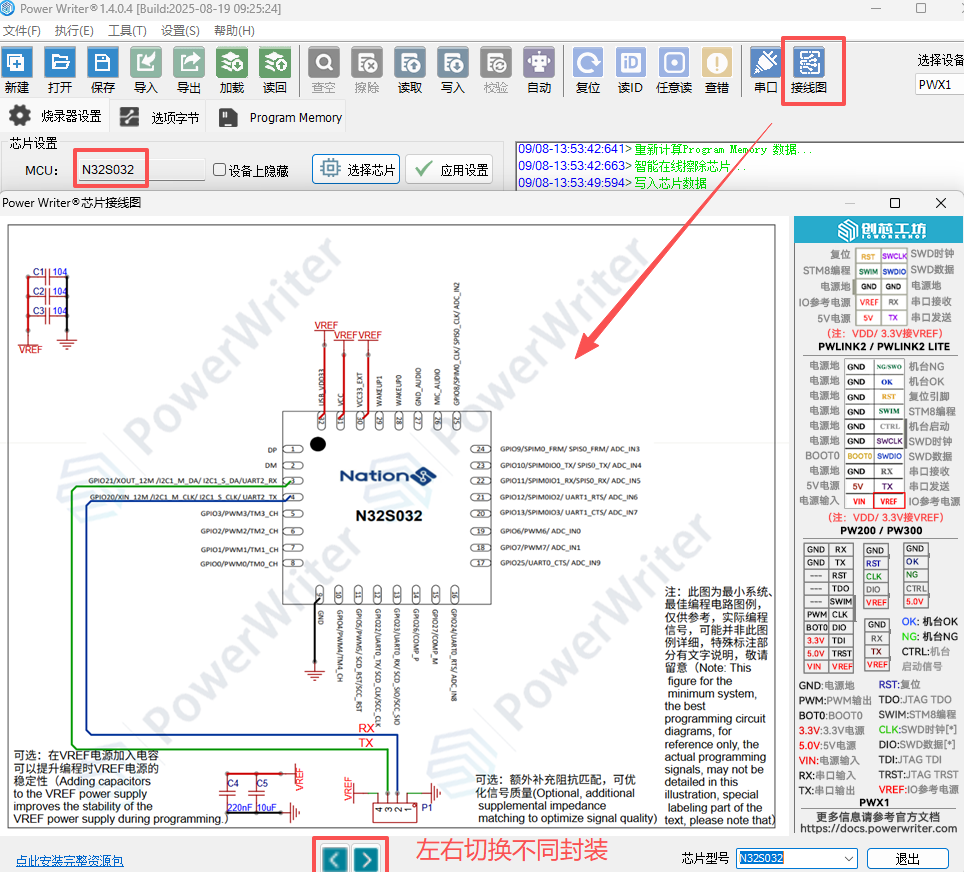Click the 导出 (Export) icon

[189, 69]
